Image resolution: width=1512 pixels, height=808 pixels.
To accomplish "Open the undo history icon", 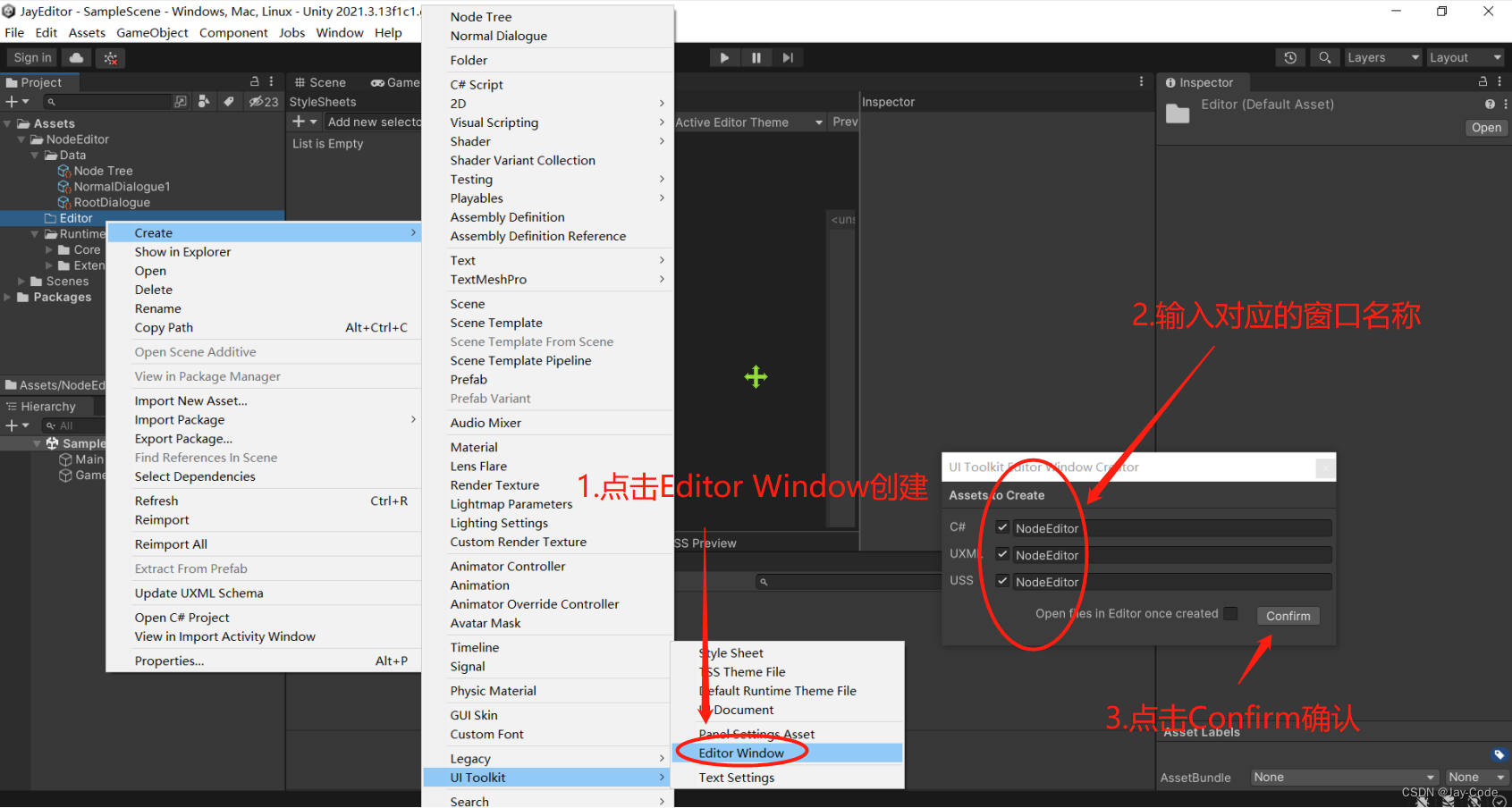I will click(1290, 57).
